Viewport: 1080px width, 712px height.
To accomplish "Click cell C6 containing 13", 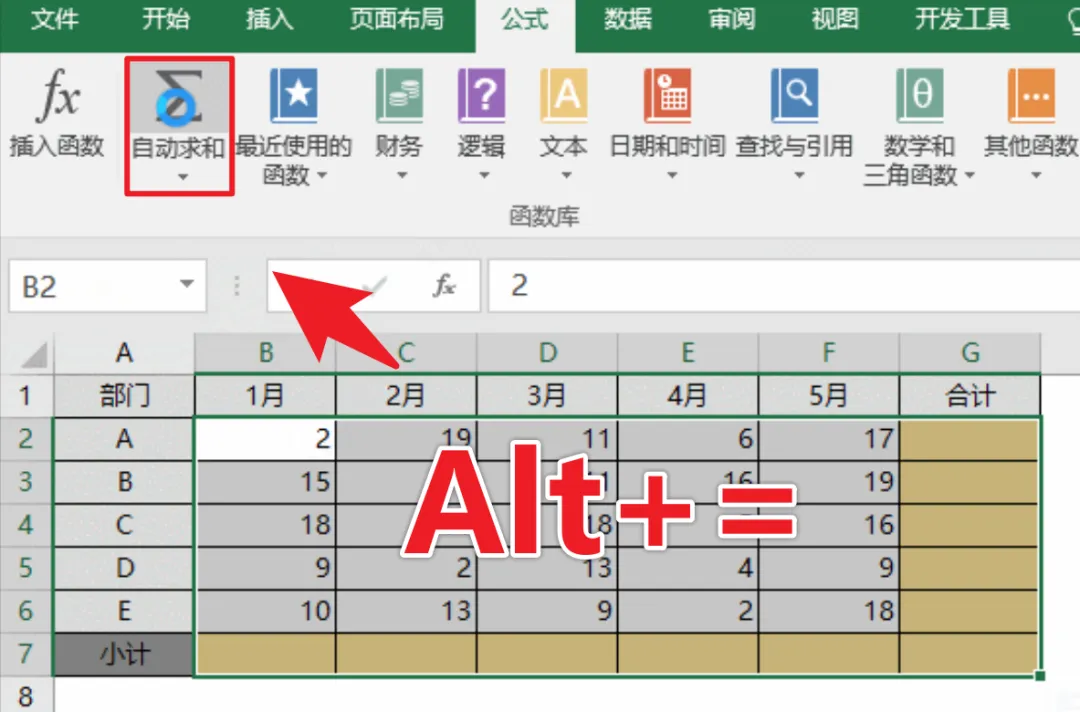I will pos(406,611).
